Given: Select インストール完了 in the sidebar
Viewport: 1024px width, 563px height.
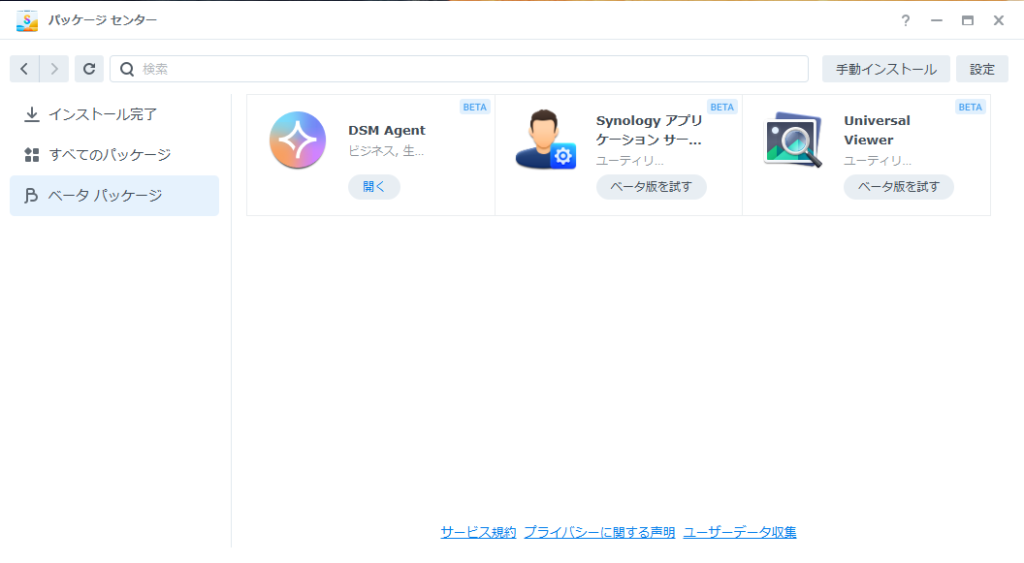Looking at the screenshot, I should point(114,114).
